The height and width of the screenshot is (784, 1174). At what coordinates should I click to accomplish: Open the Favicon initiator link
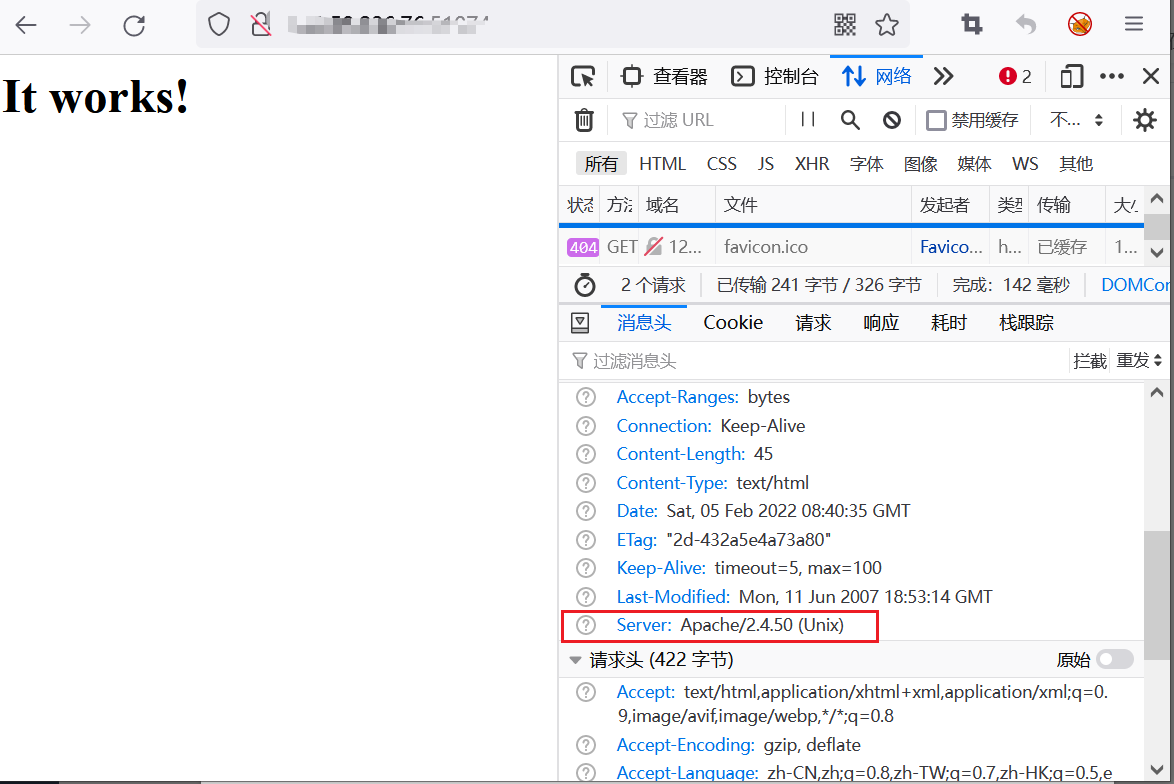point(950,245)
